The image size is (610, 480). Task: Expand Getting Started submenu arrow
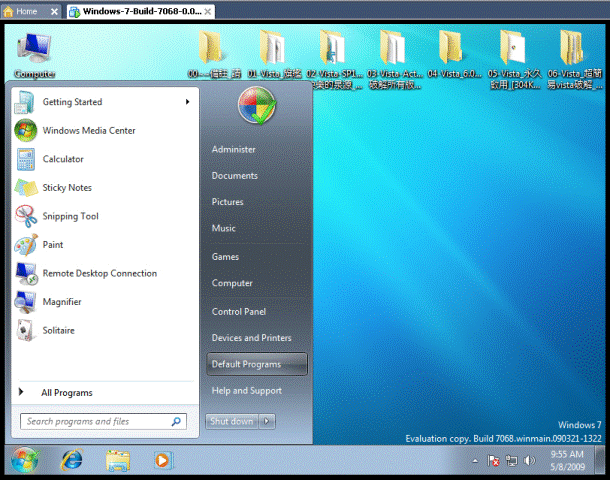point(188,102)
